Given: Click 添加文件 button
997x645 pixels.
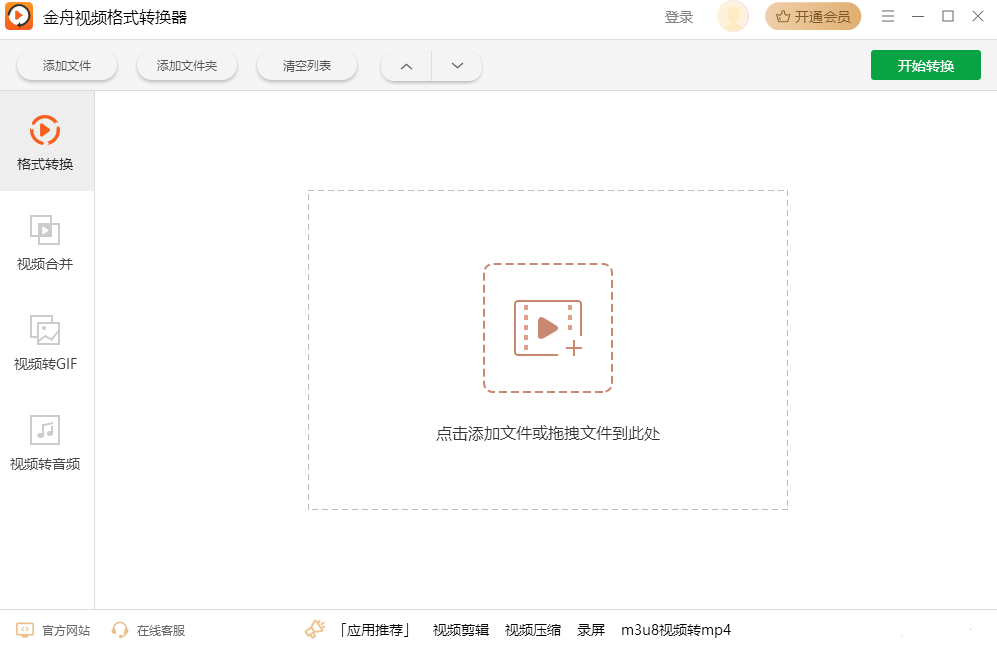Looking at the screenshot, I should point(67,66).
